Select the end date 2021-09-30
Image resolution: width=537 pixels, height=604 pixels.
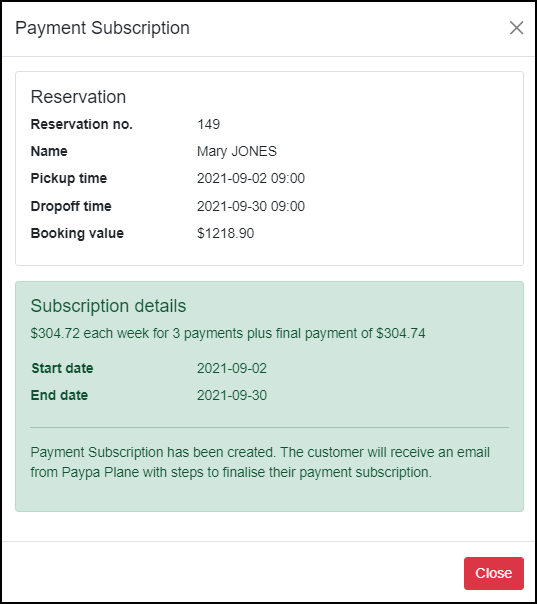coord(232,395)
